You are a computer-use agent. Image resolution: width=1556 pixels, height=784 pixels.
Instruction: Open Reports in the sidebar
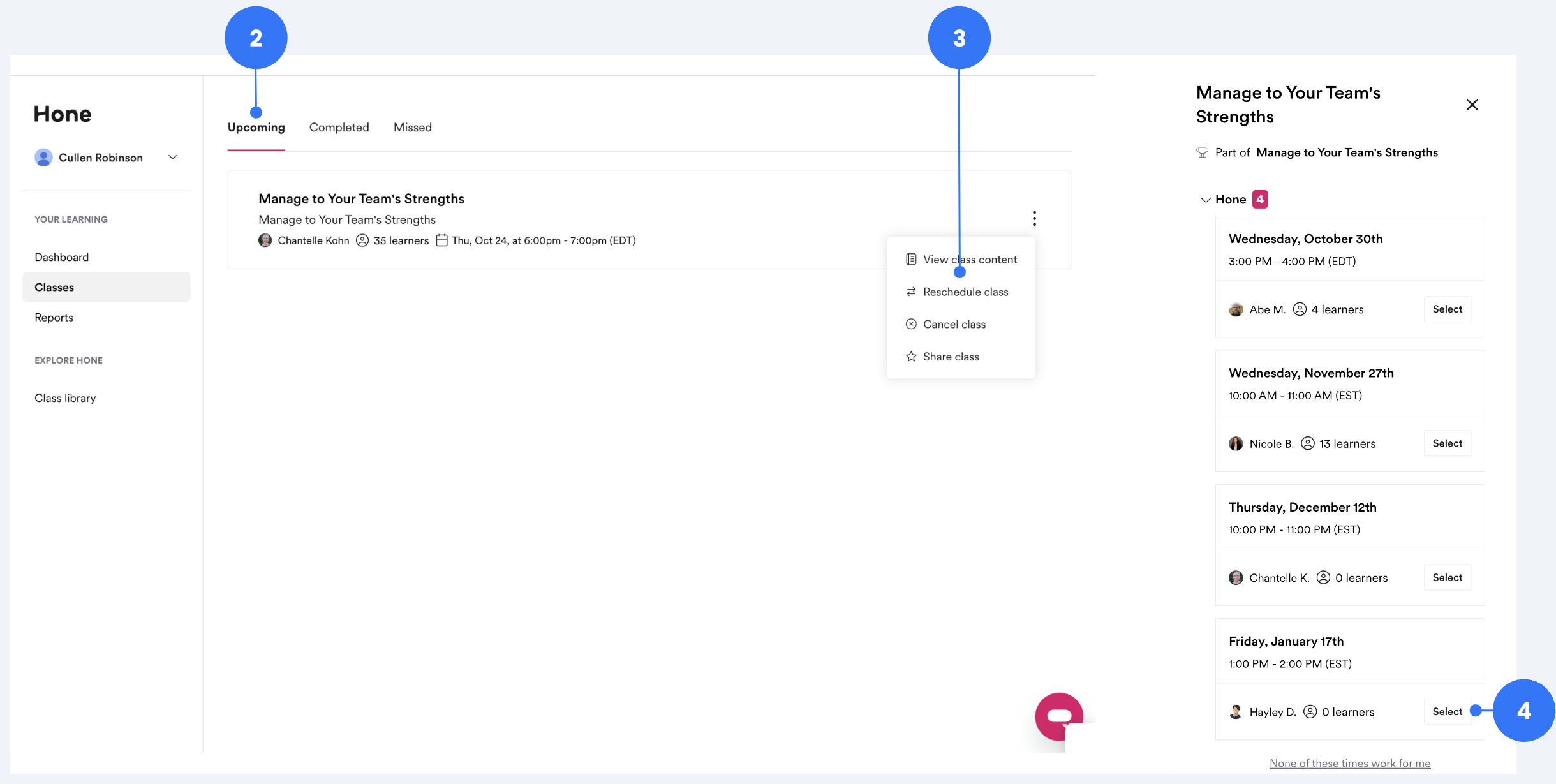click(x=54, y=318)
